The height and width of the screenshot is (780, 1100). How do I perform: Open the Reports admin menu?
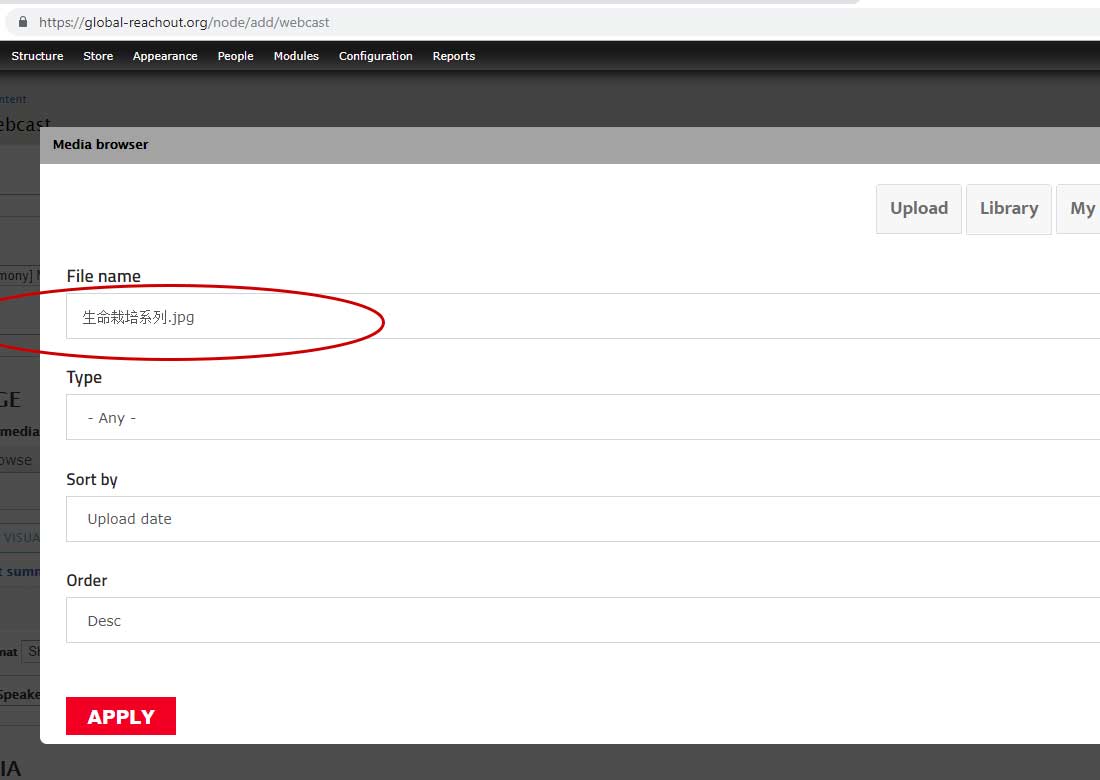click(x=454, y=56)
